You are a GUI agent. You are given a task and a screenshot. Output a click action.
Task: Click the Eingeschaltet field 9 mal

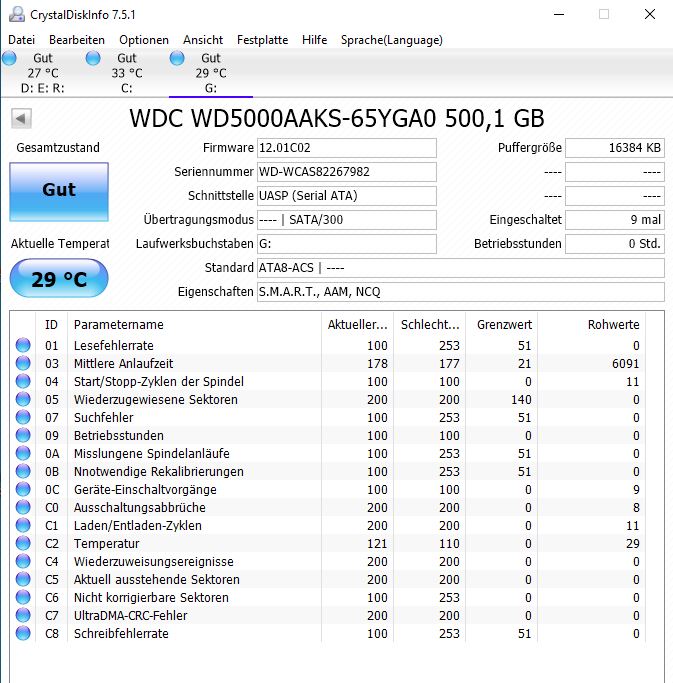(615, 220)
